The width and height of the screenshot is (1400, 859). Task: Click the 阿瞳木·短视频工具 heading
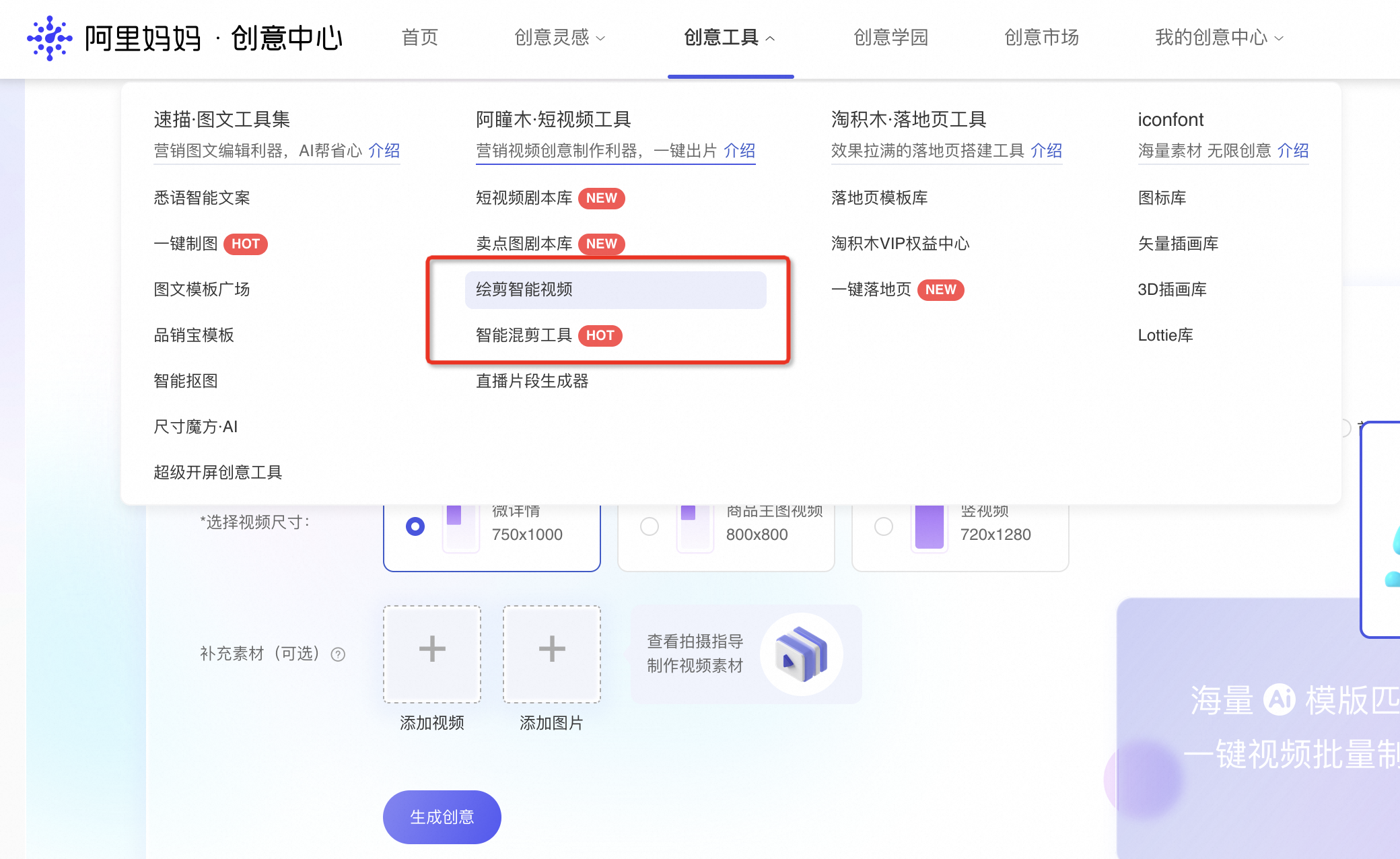[554, 119]
